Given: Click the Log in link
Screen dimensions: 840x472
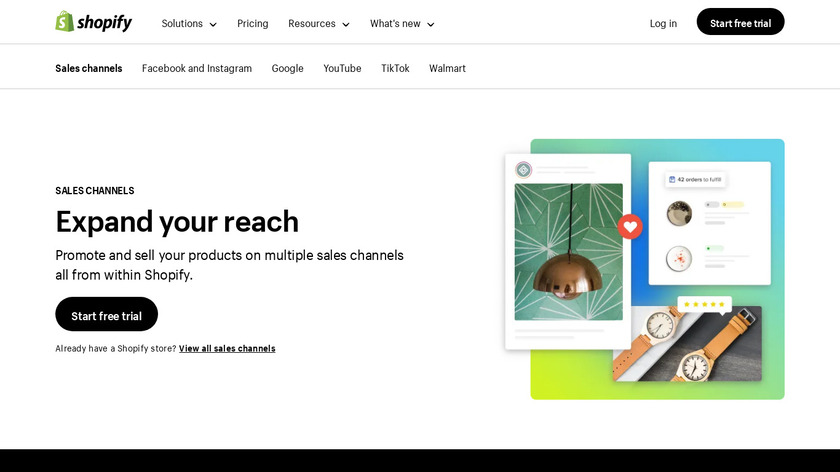Looking at the screenshot, I should click(663, 24).
